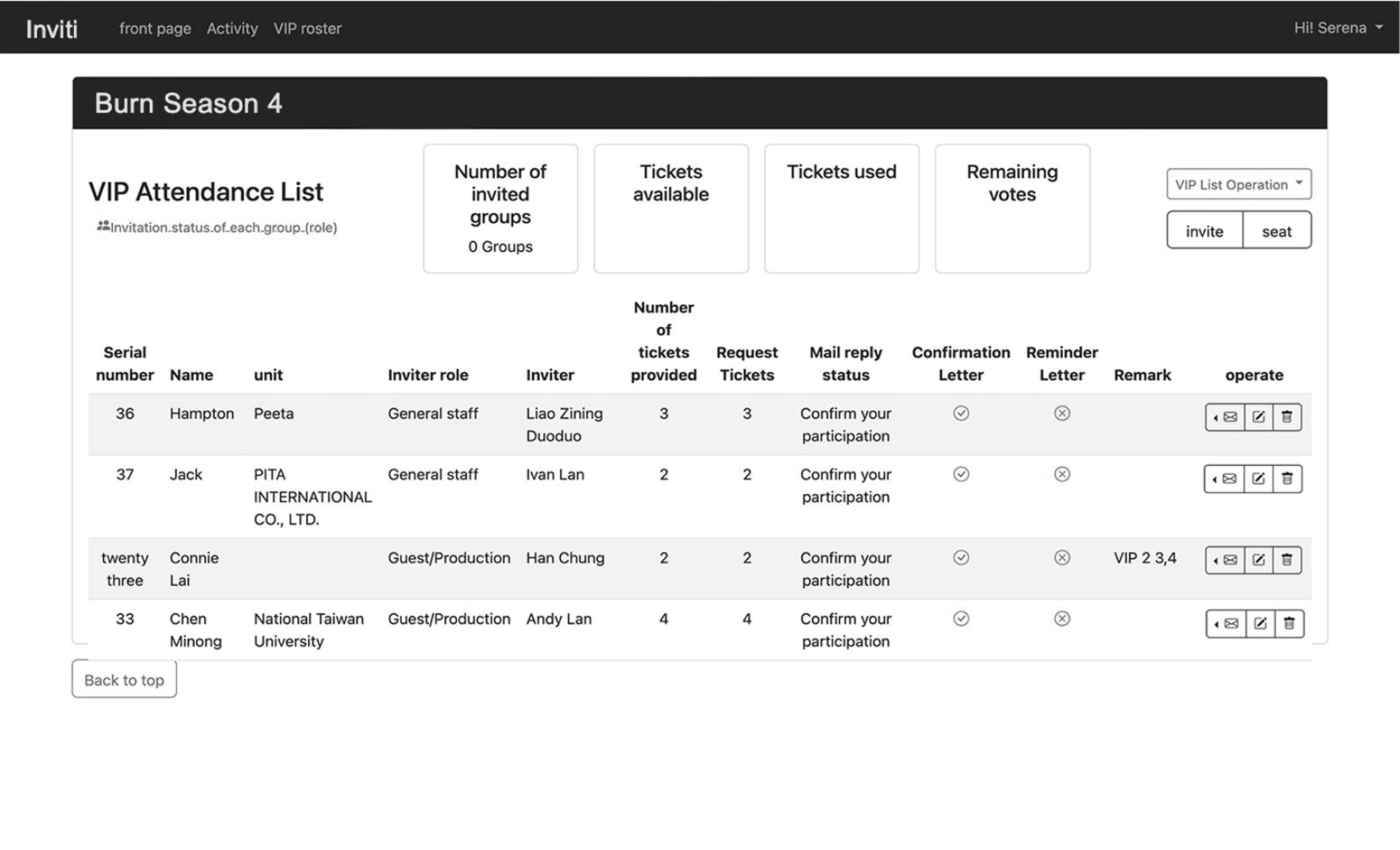Toggle Jack's reminder letter status icon

(x=1062, y=474)
